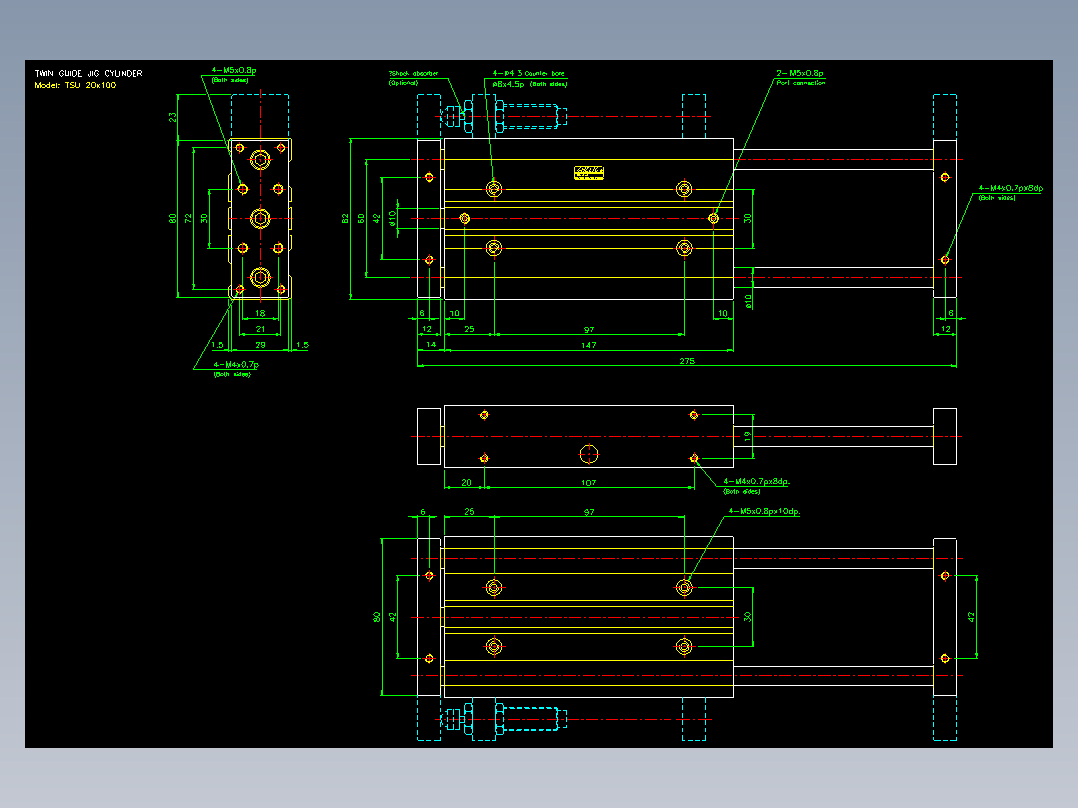
Task: Select the large center circle in middle view
Action: click(588, 454)
